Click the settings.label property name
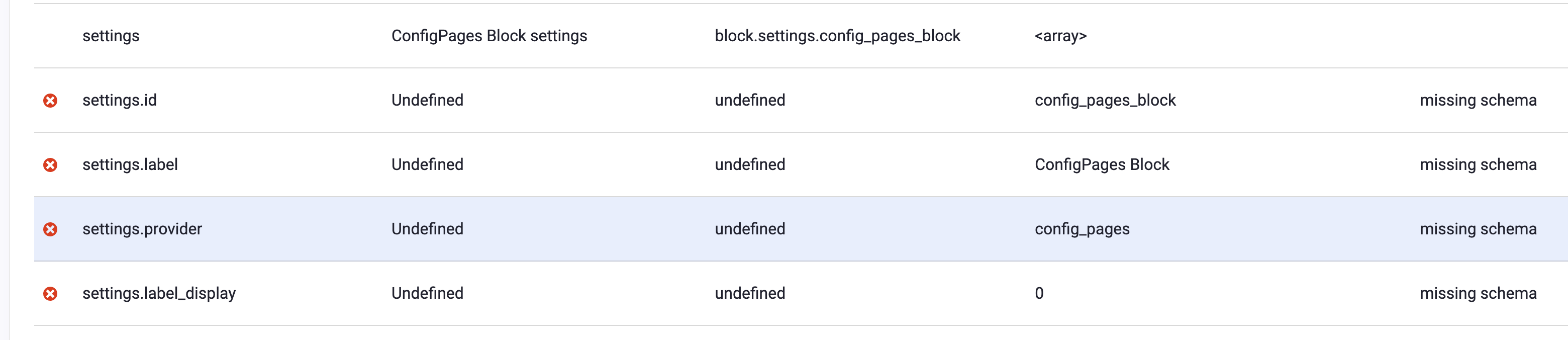 [x=130, y=164]
